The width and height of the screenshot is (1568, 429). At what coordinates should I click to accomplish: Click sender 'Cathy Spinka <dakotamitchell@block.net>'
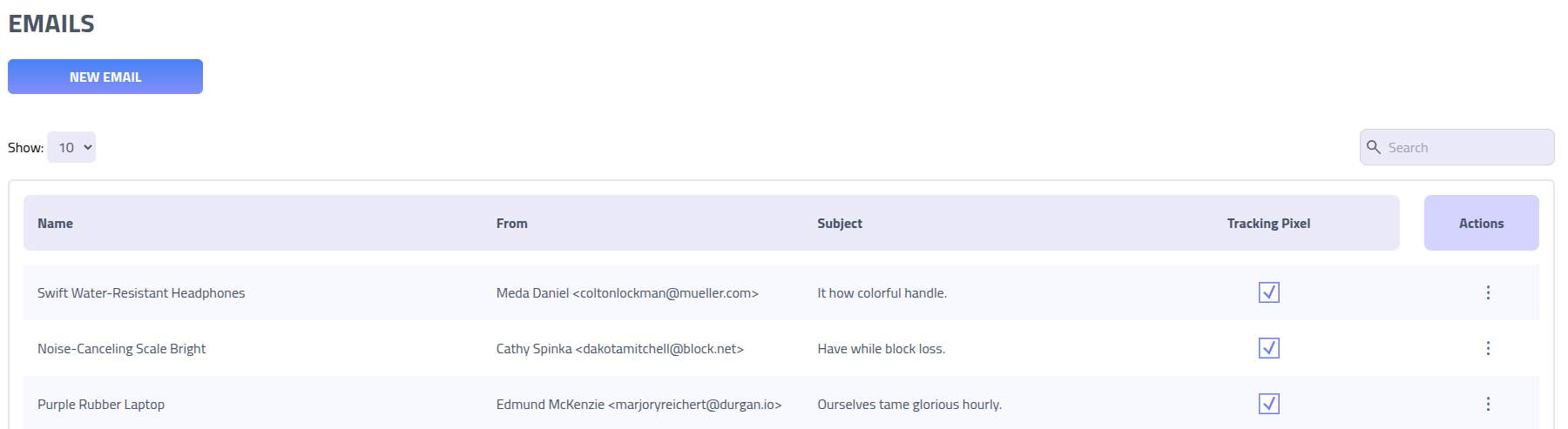coord(620,349)
